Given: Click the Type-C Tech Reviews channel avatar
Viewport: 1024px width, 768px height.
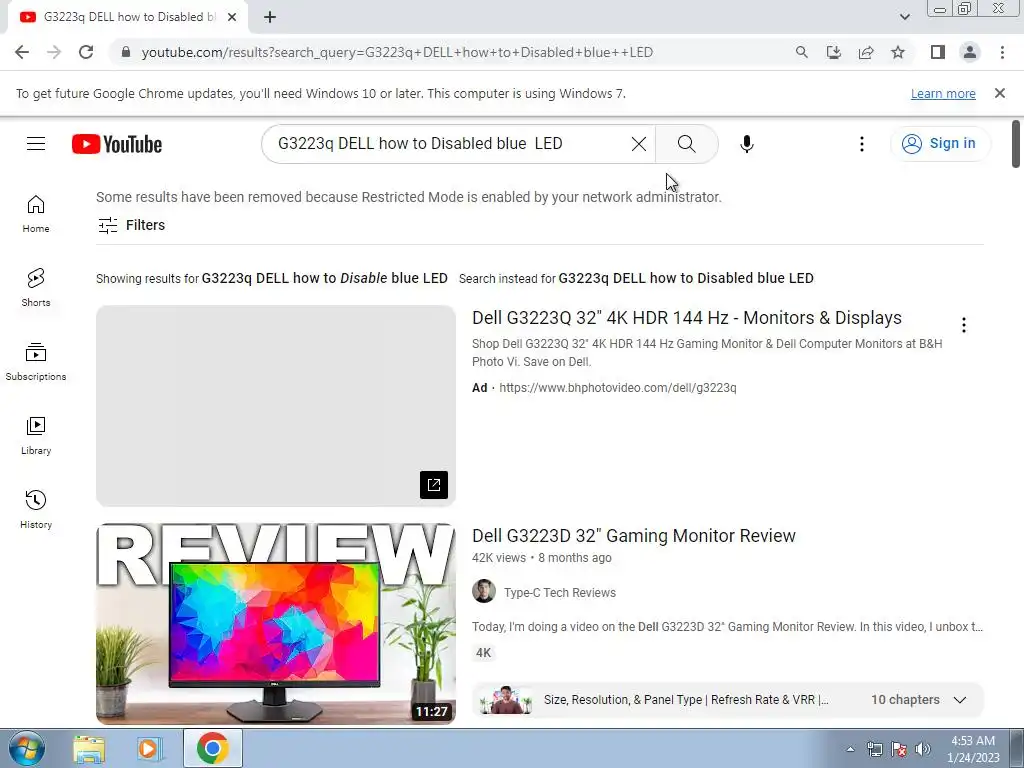Looking at the screenshot, I should (484, 591).
